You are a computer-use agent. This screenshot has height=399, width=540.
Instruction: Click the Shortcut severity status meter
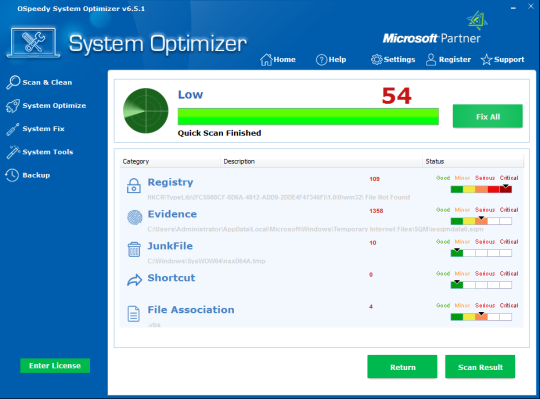(481, 285)
